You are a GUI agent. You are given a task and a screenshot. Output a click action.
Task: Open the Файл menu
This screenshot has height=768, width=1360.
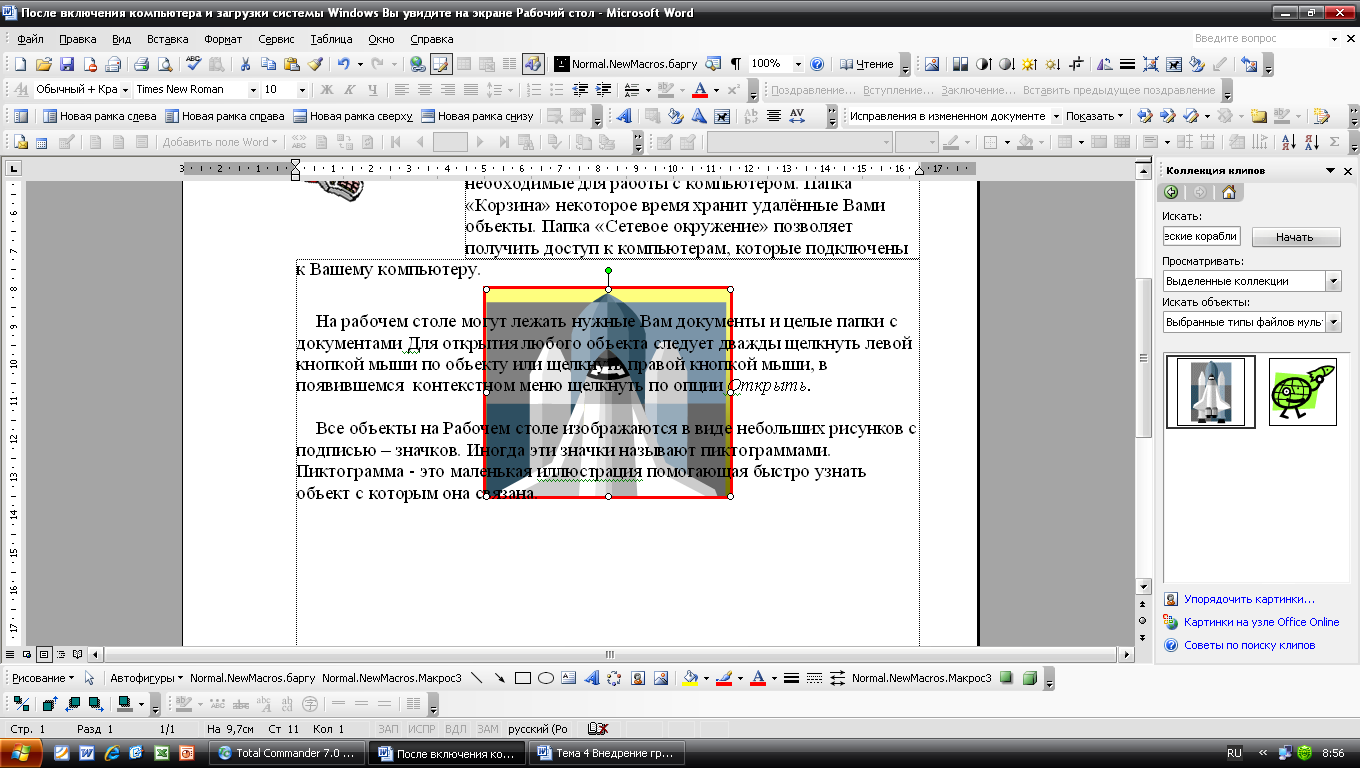point(30,39)
